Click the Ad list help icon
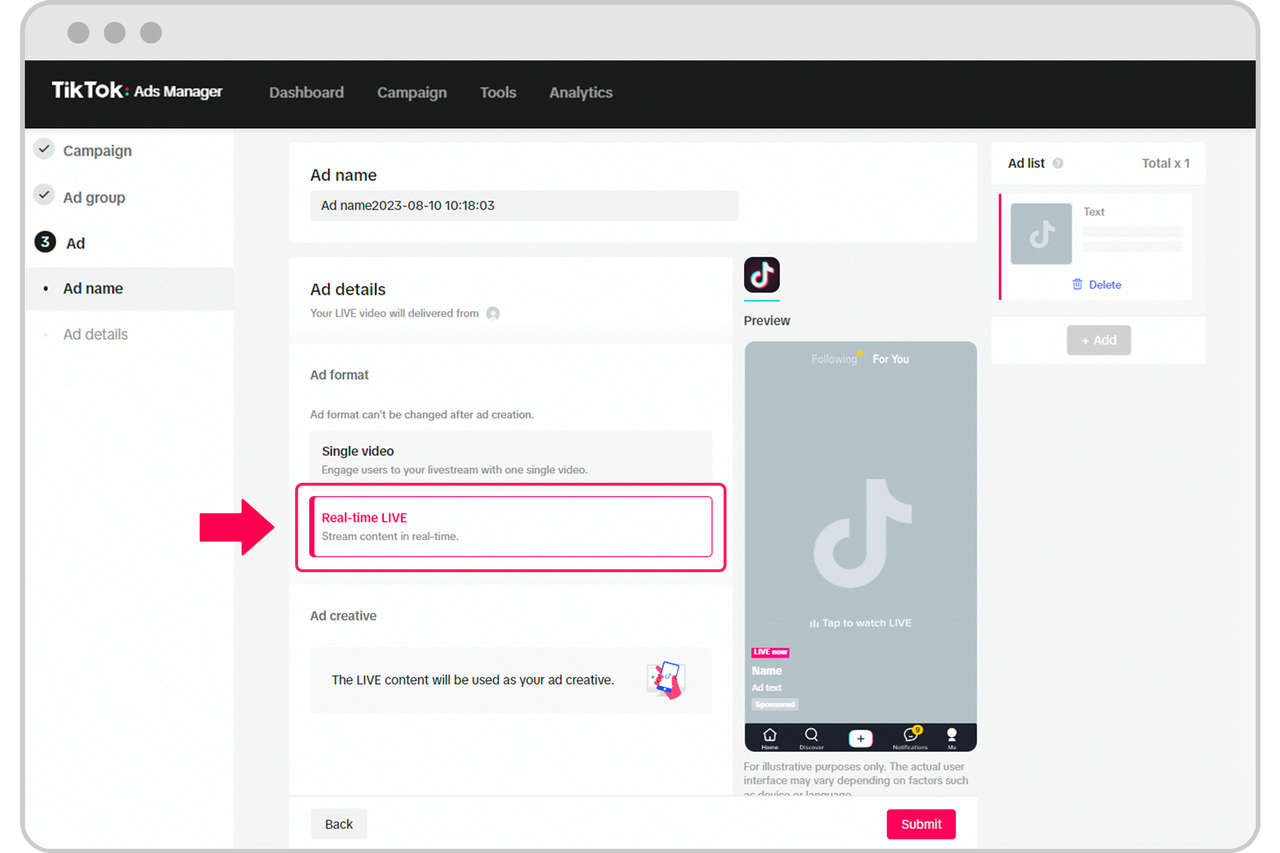 pyautogui.click(x=1058, y=163)
